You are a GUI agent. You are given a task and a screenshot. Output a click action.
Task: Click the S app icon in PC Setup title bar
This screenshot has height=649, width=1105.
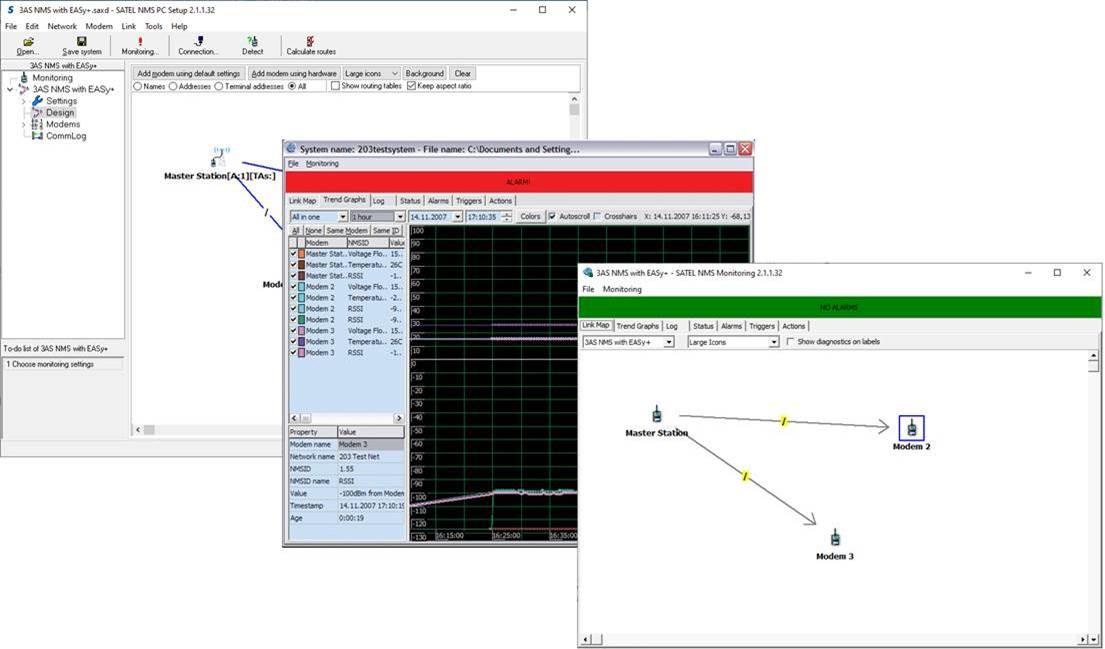pyautogui.click(x=10, y=10)
